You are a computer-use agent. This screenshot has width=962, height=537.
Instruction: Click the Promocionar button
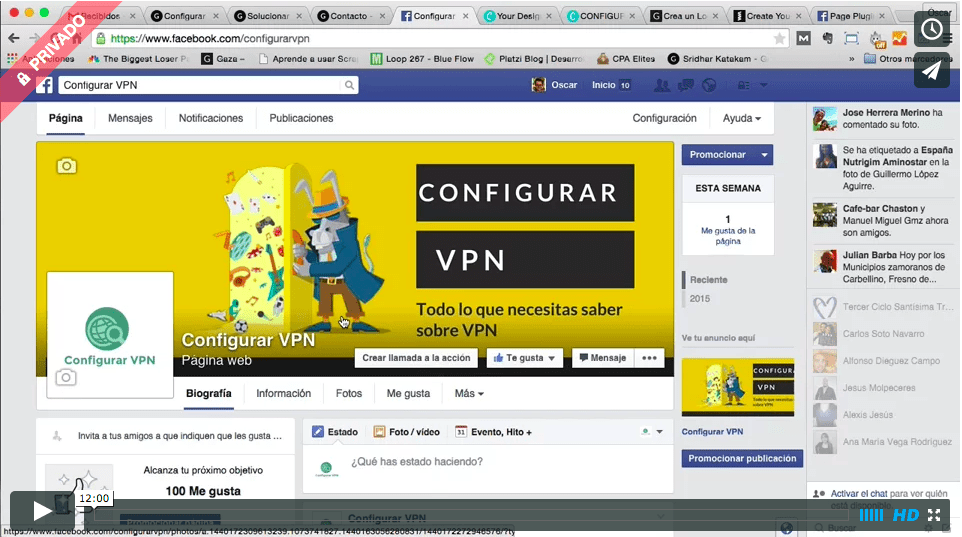[x=718, y=155]
